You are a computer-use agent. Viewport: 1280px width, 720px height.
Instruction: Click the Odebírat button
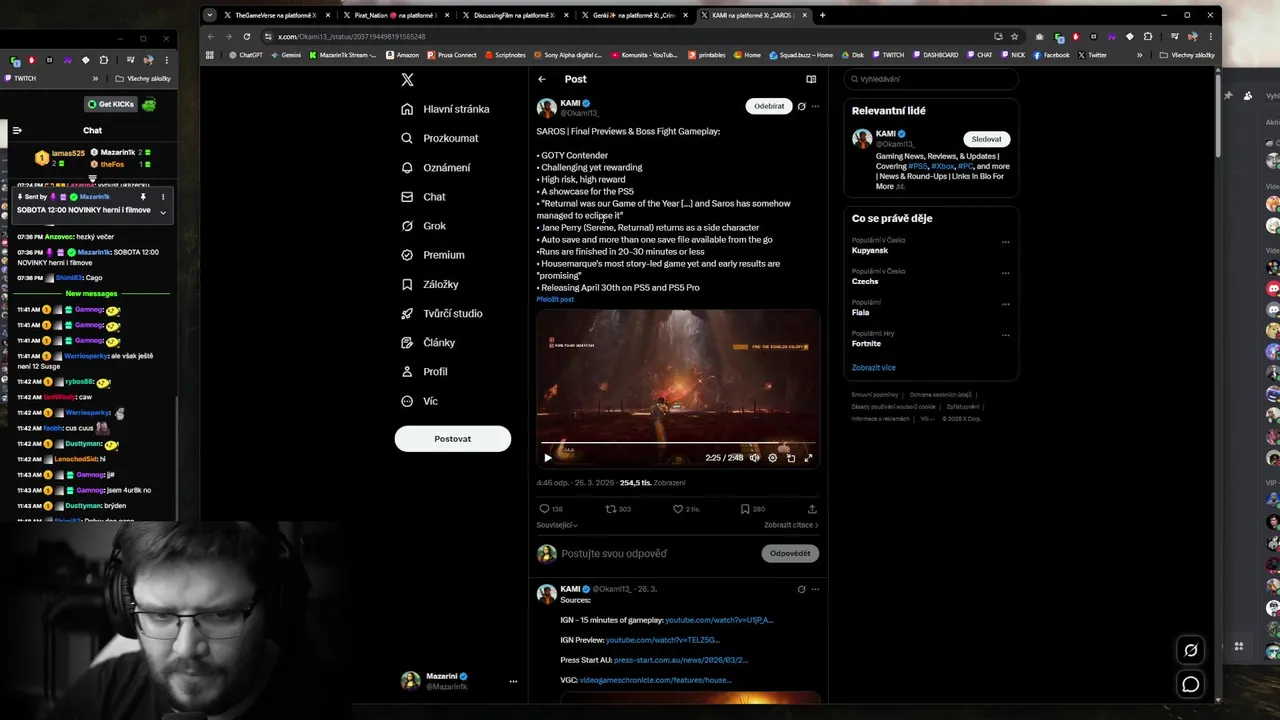(x=769, y=106)
